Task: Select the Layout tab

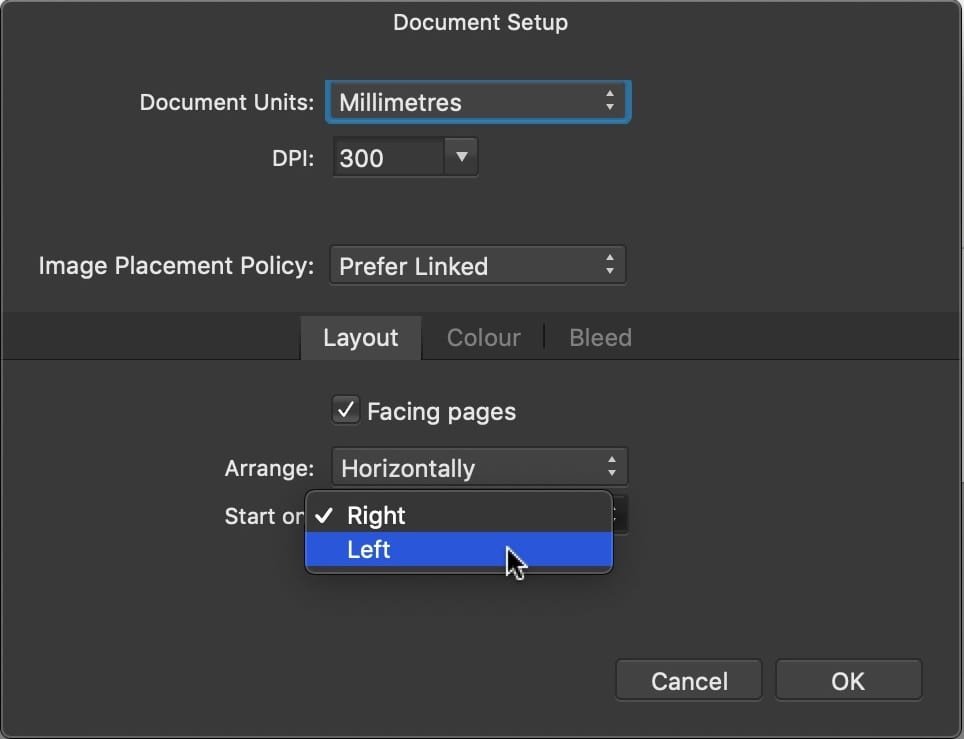Action: [x=360, y=337]
